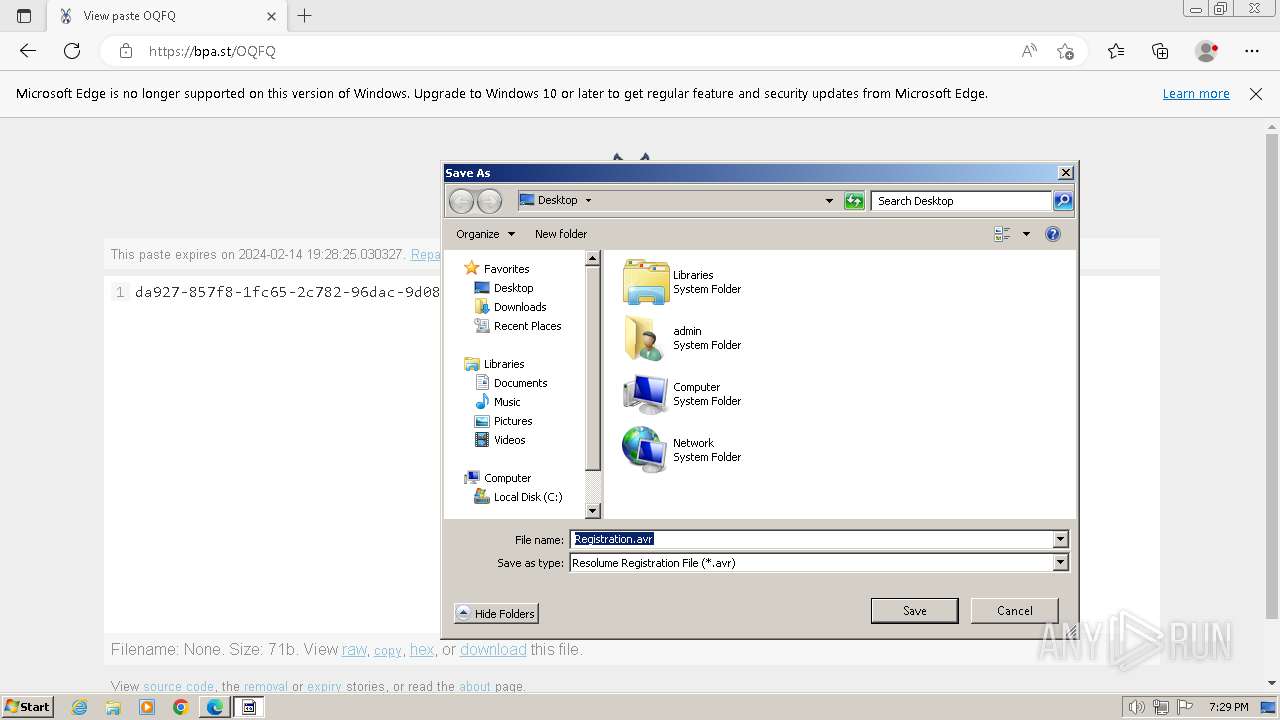Go back in the Save As dialog
Screen dimensions: 1280x720
[x=461, y=201]
